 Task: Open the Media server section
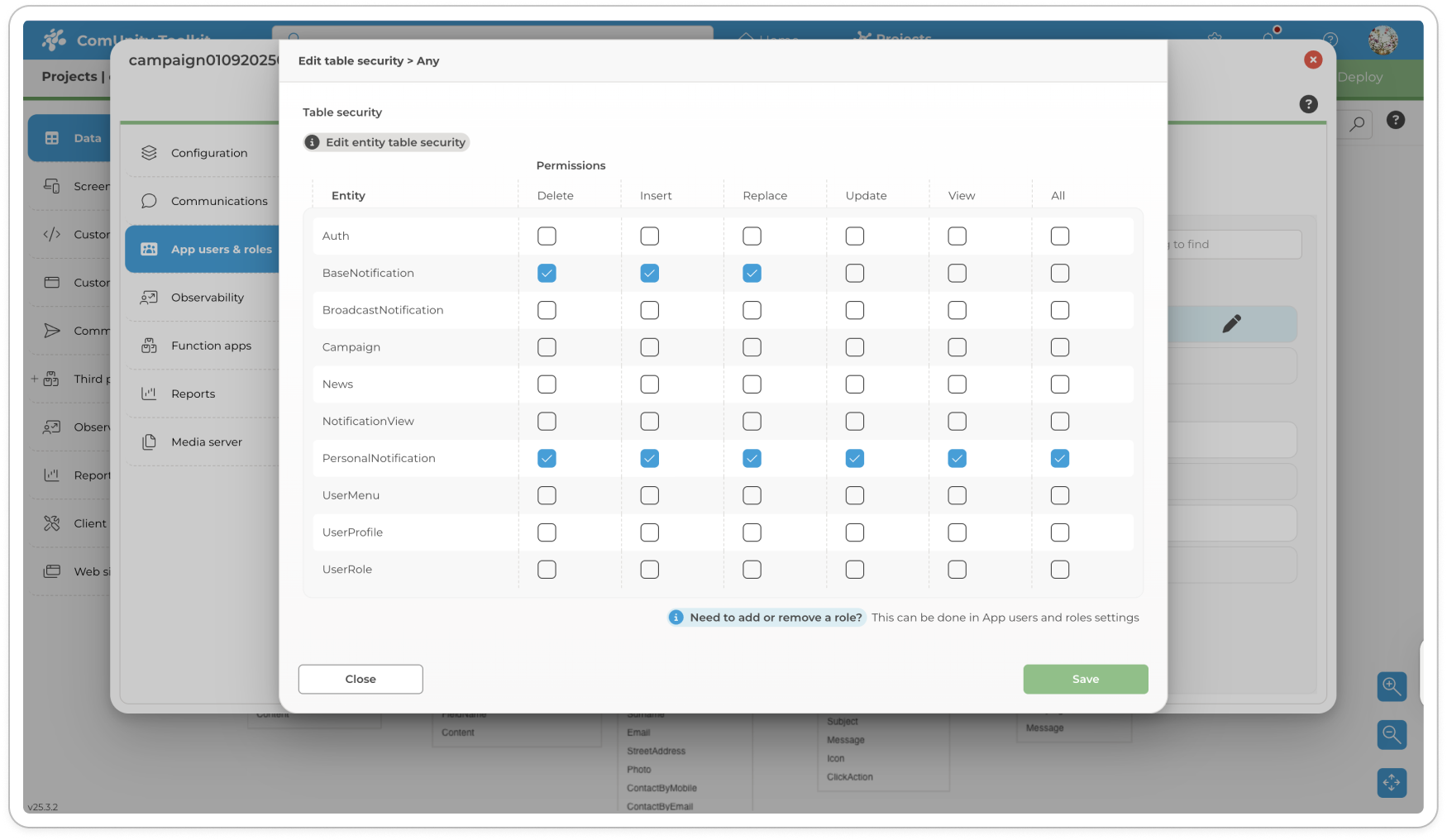[x=206, y=442]
